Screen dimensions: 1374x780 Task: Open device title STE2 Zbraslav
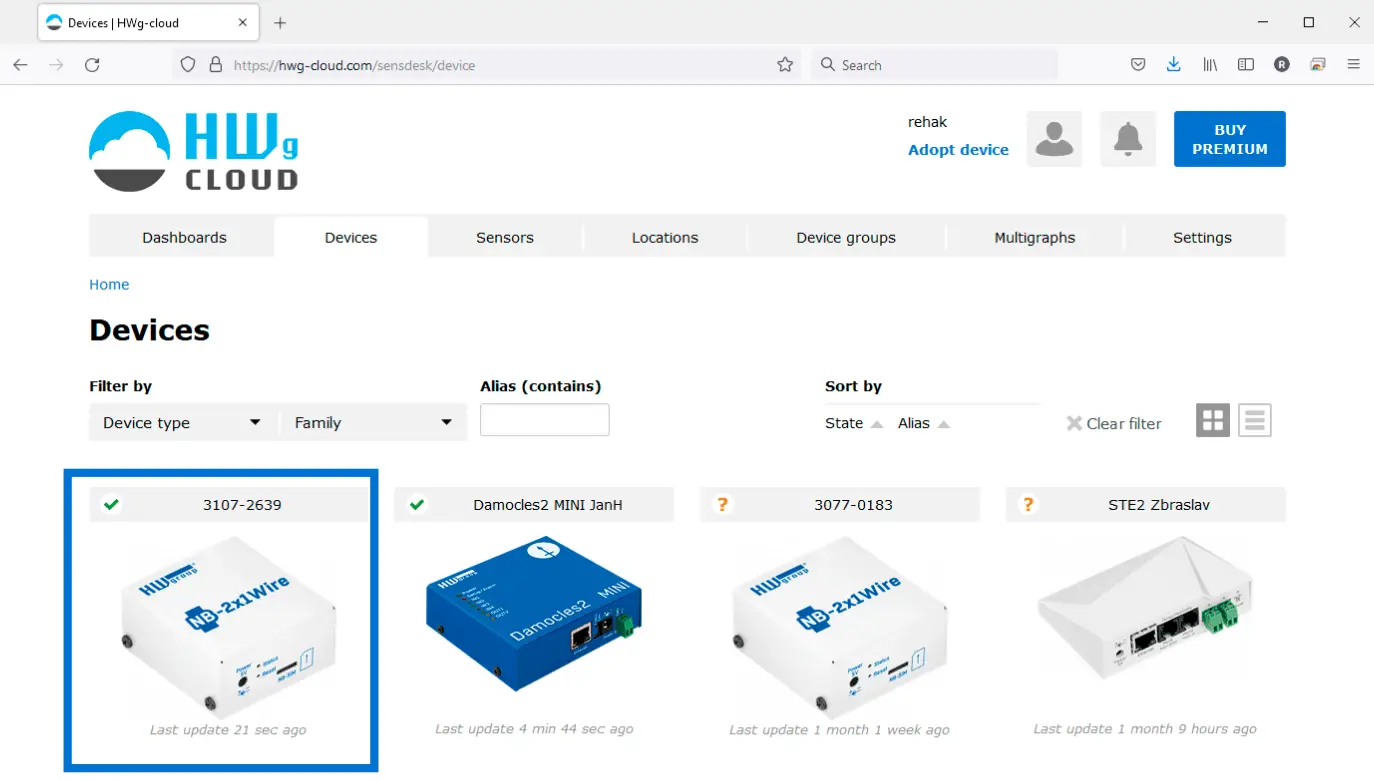click(x=1159, y=505)
